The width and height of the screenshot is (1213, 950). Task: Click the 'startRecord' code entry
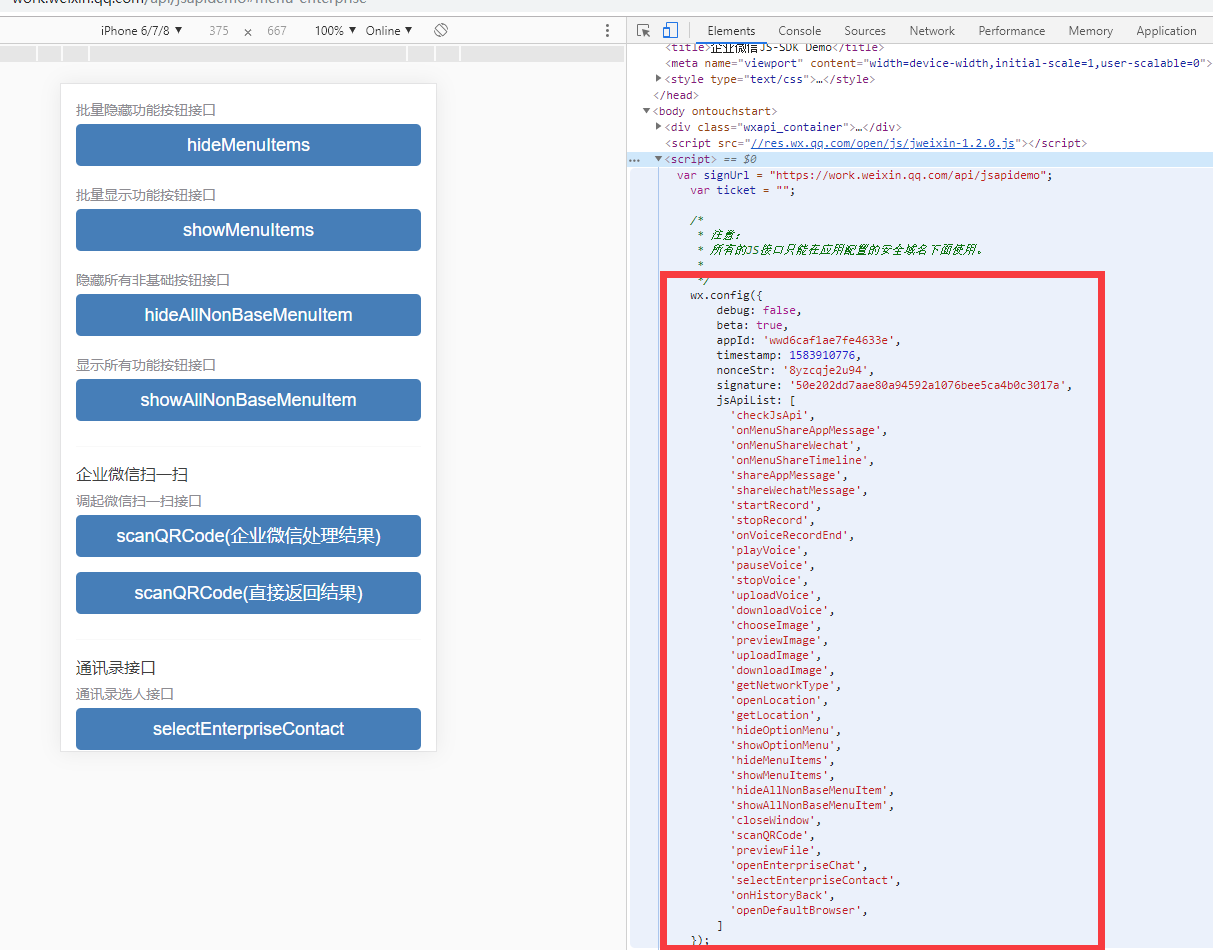pos(776,505)
